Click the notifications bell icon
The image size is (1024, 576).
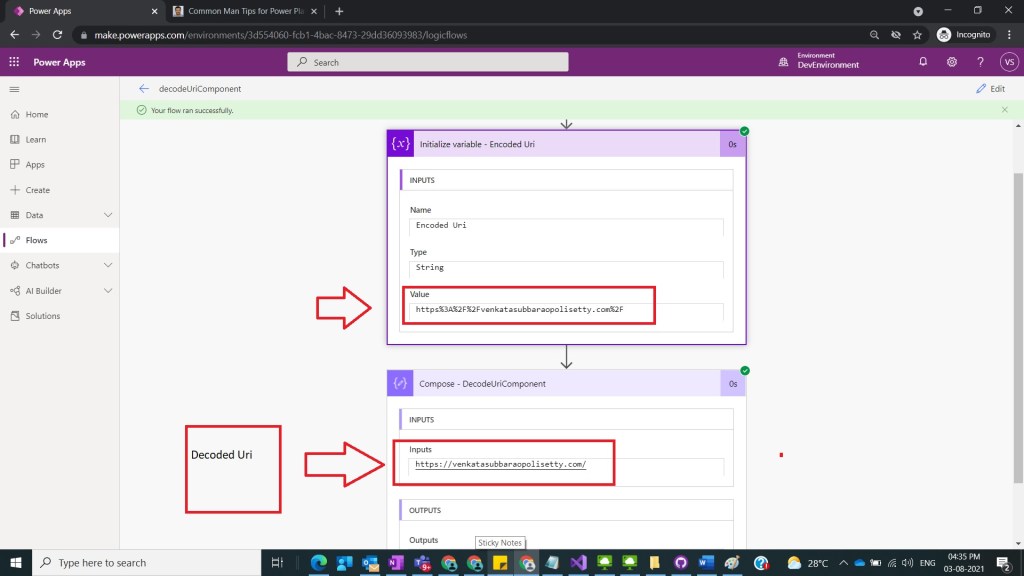tap(923, 62)
